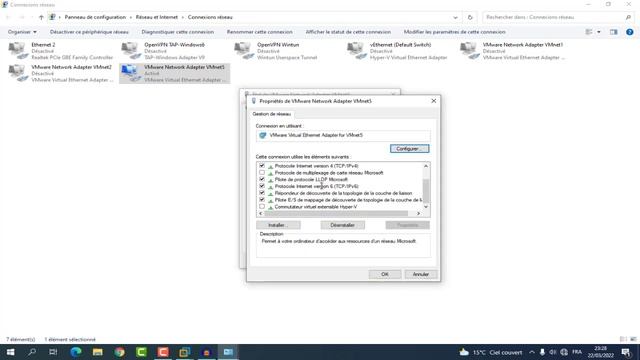Viewport: 640px width, 360px height.
Task: Expand the address bar history dropdown
Action: [x=455, y=17]
